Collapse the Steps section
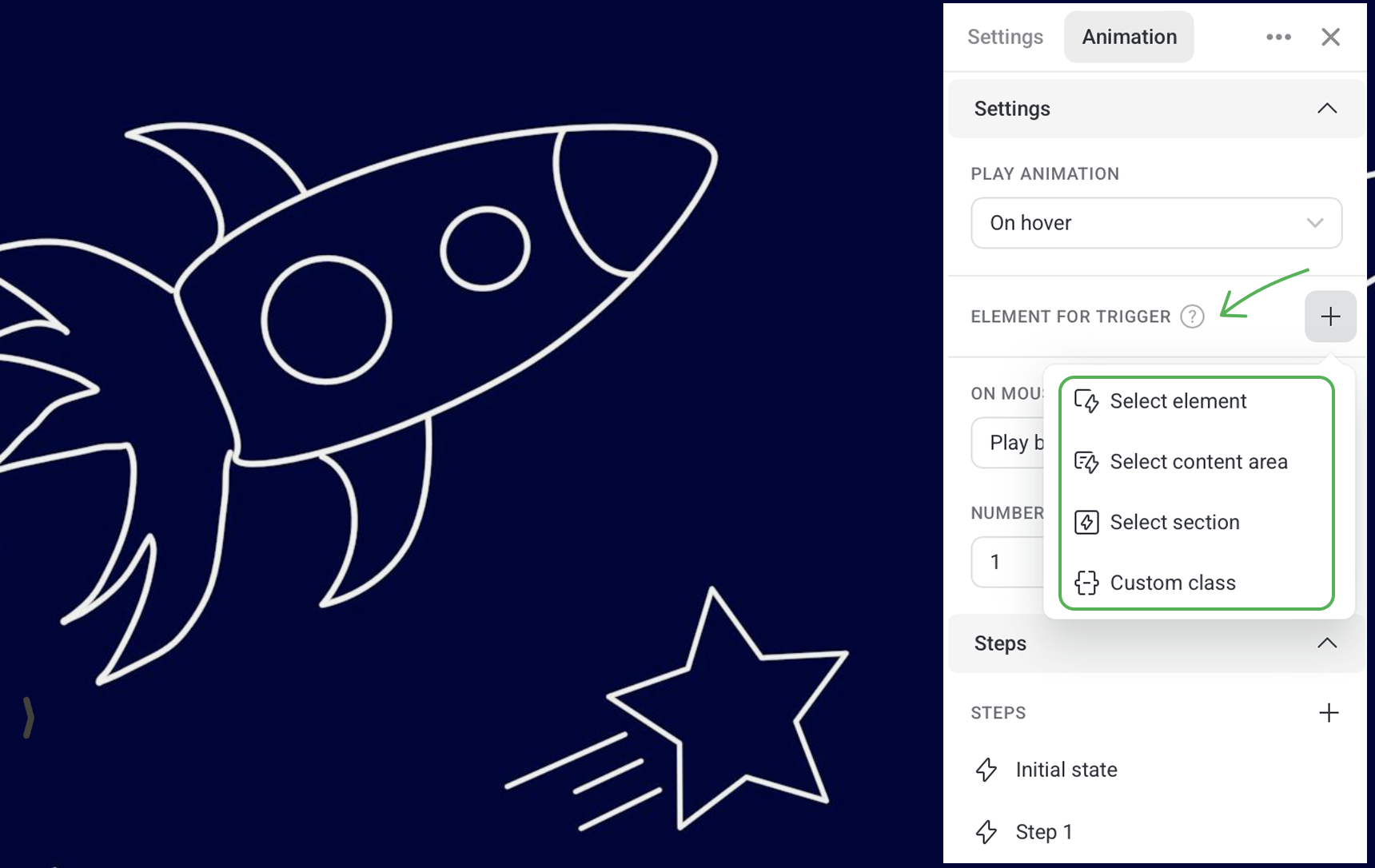The width and height of the screenshot is (1375, 868). click(1327, 643)
